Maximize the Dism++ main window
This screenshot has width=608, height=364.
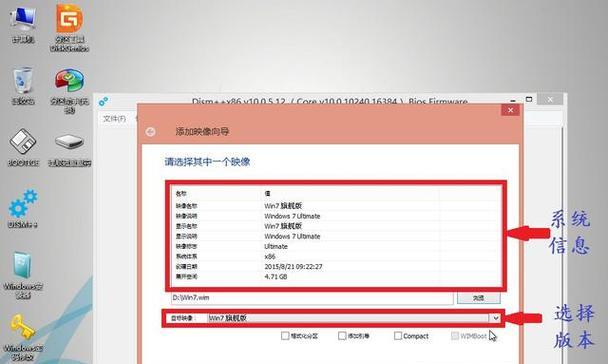(529, 100)
